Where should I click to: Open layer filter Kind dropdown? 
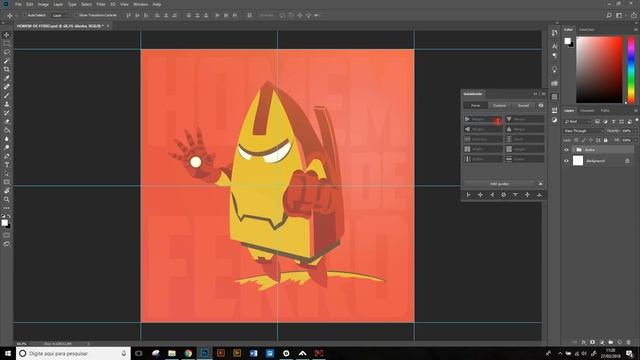point(578,122)
